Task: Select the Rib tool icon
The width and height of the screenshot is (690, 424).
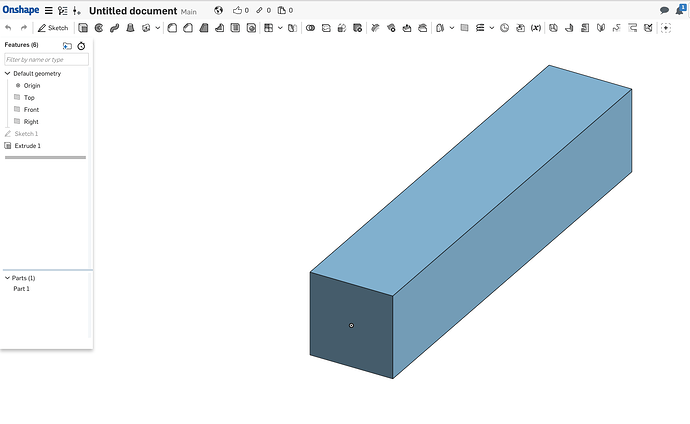Action: 220,28
